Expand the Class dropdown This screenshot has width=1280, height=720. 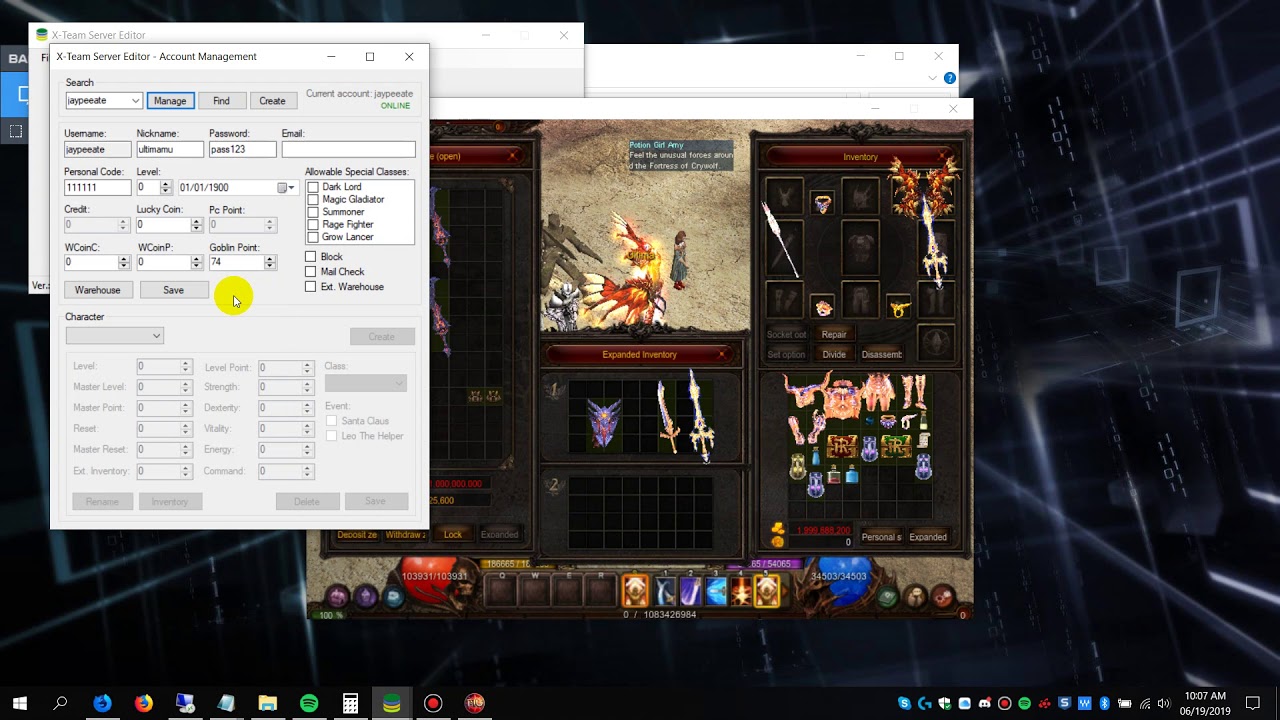pos(399,384)
